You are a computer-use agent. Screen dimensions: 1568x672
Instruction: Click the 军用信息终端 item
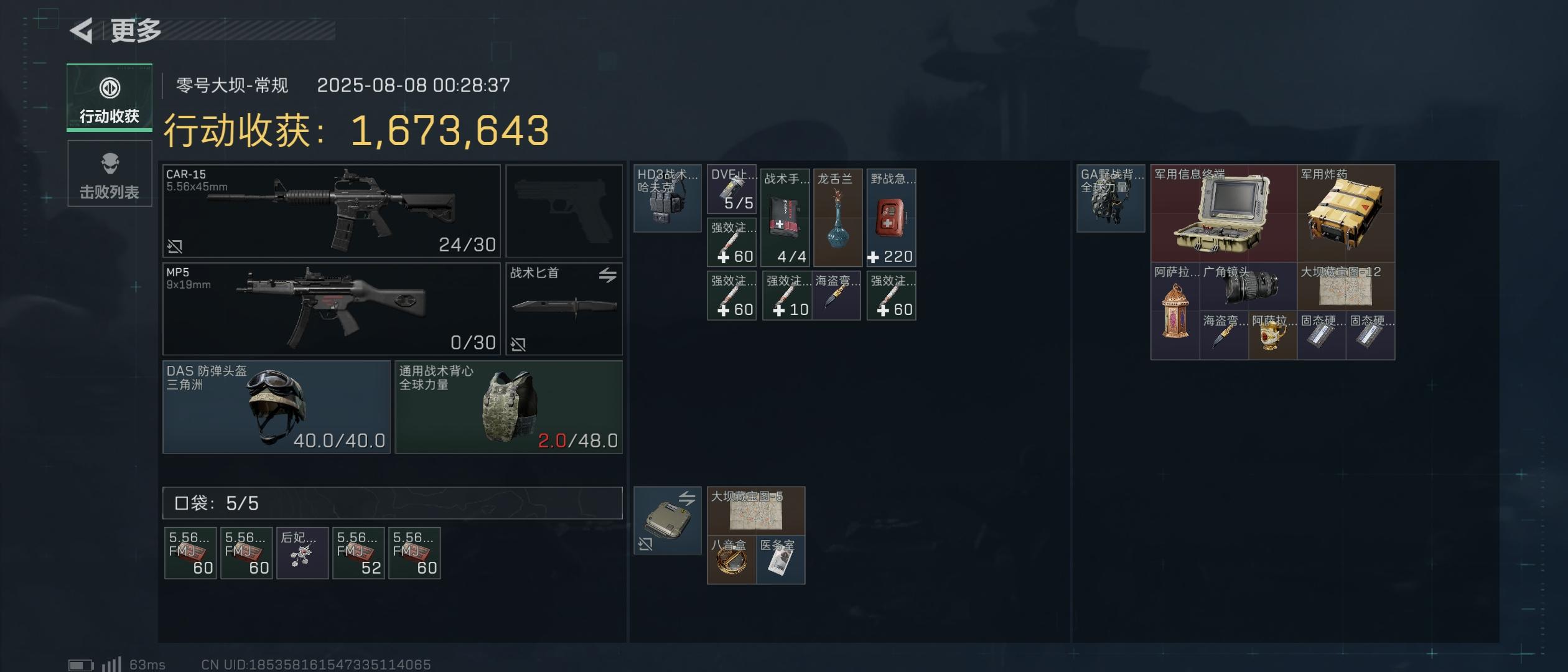point(1224,213)
